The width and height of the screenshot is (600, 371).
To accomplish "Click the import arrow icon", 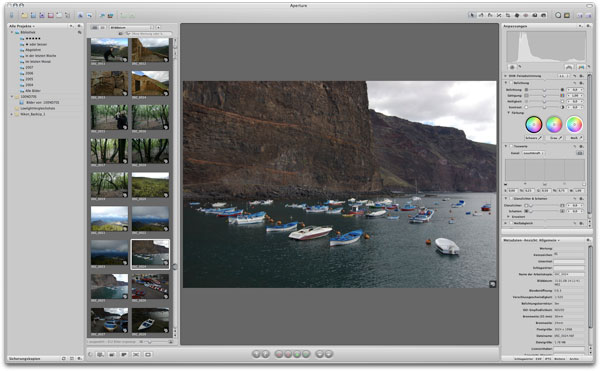I will pos(11,15).
